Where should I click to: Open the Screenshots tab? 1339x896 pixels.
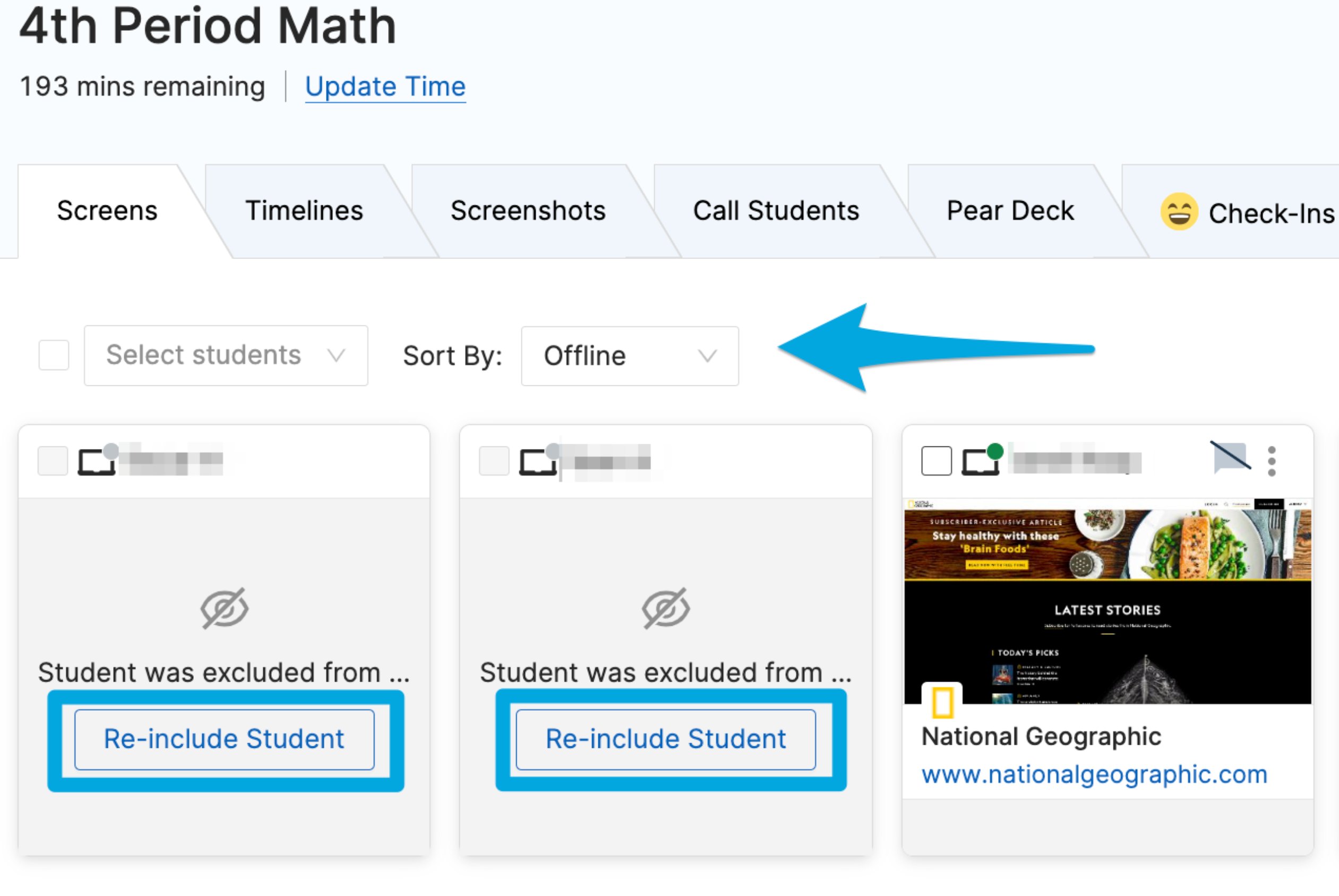pyautogui.click(x=528, y=211)
